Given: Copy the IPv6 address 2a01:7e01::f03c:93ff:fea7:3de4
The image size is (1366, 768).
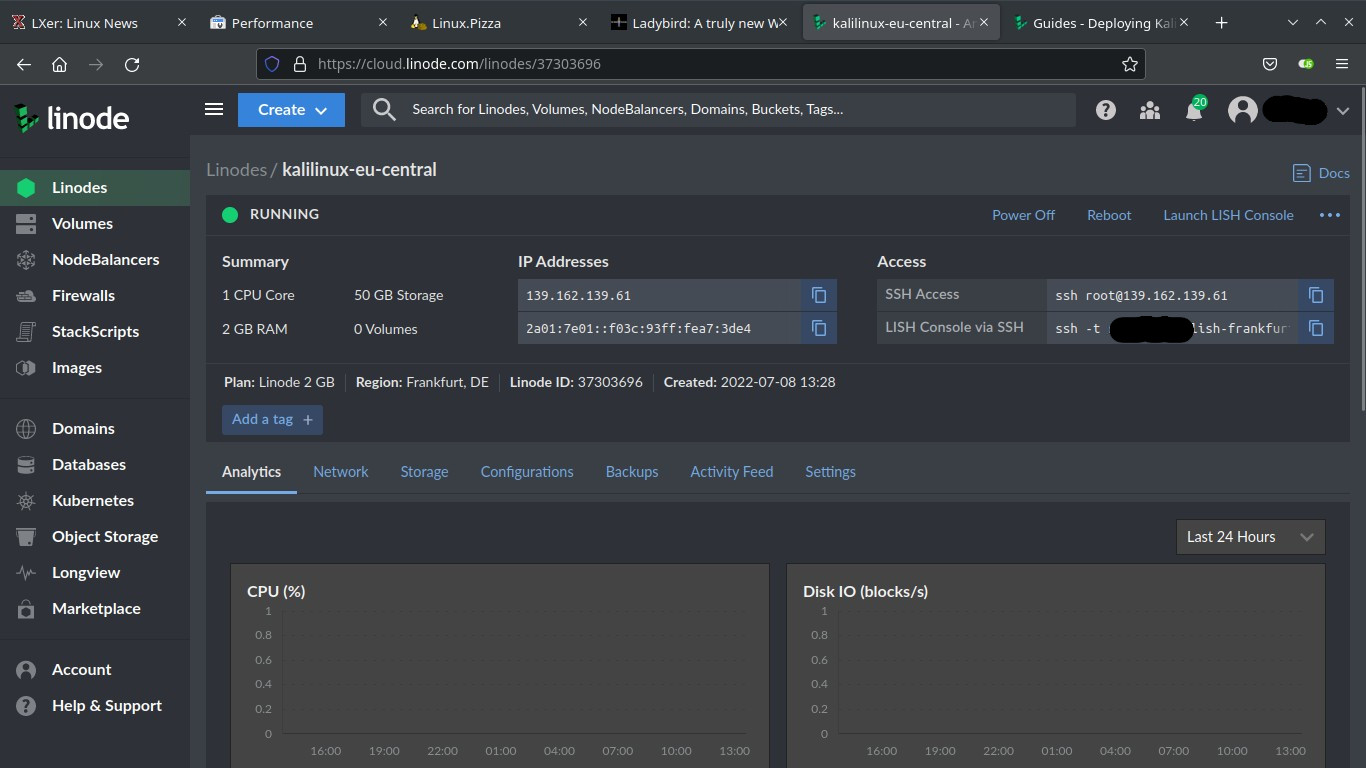Looking at the screenshot, I should click(819, 328).
